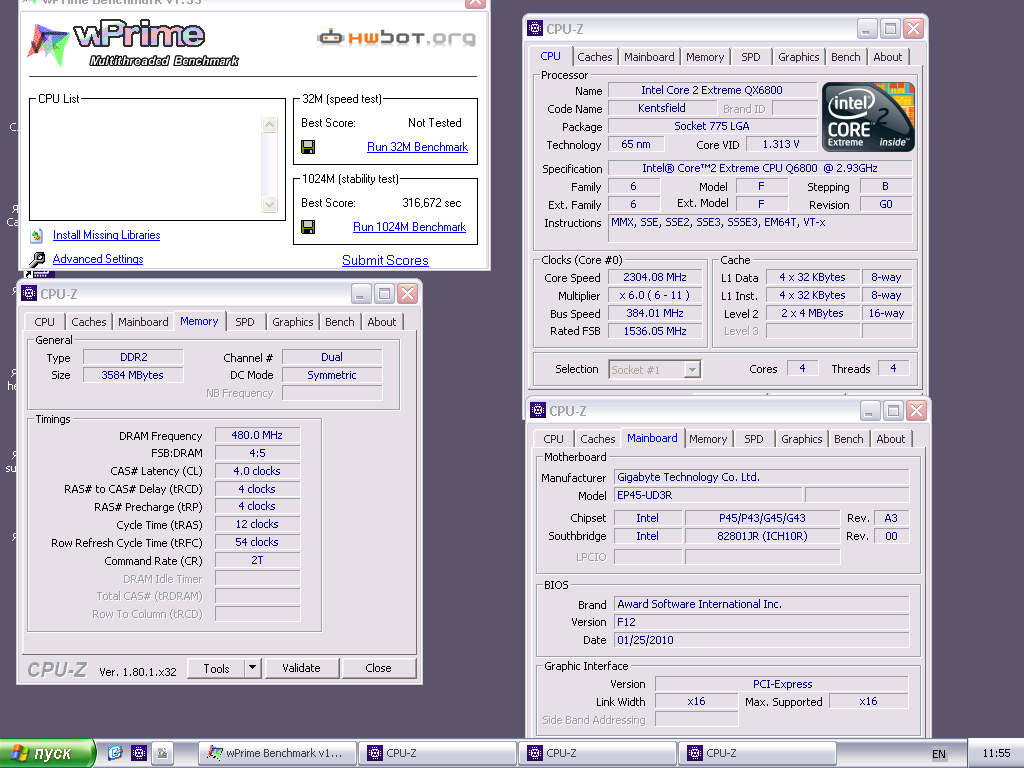Screen dimensions: 1024x768
Task: Open Bench tab in Memory window
Action: click(340, 322)
